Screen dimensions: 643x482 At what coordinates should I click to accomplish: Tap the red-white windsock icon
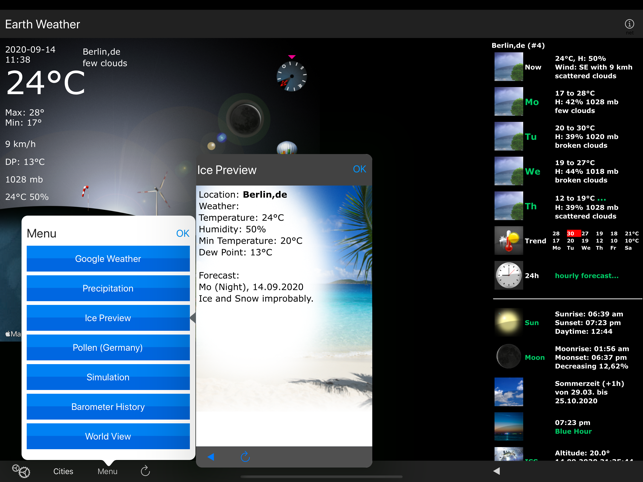[85, 192]
